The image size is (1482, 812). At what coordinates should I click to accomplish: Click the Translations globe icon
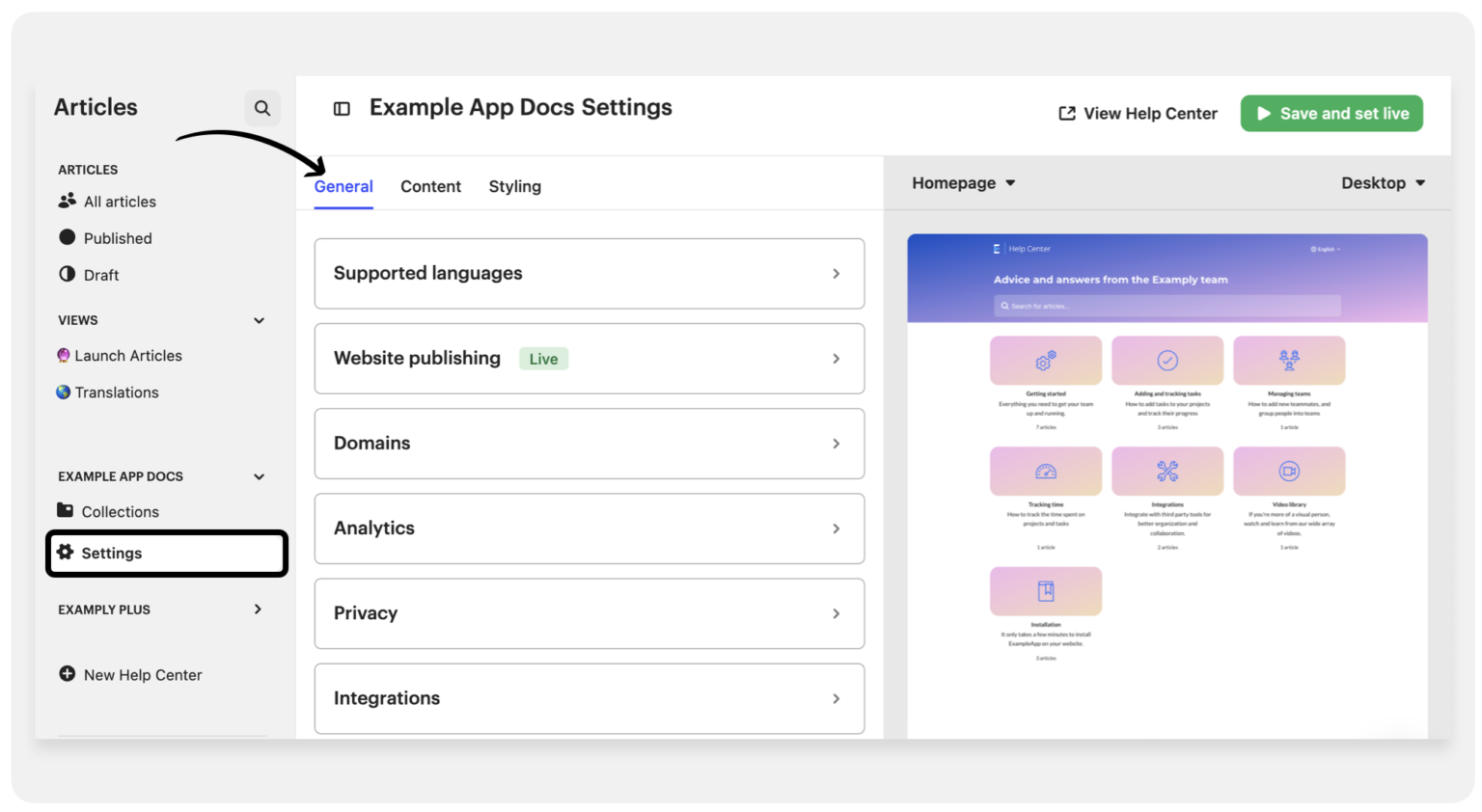click(63, 392)
